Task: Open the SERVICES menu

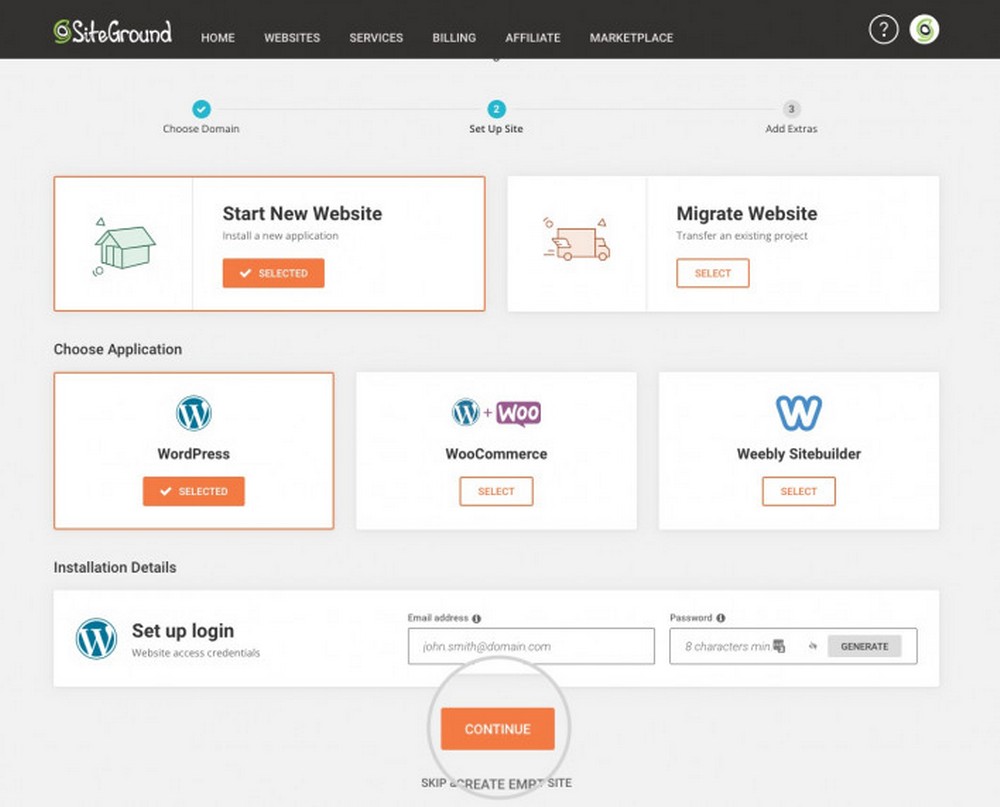Action: click(376, 38)
